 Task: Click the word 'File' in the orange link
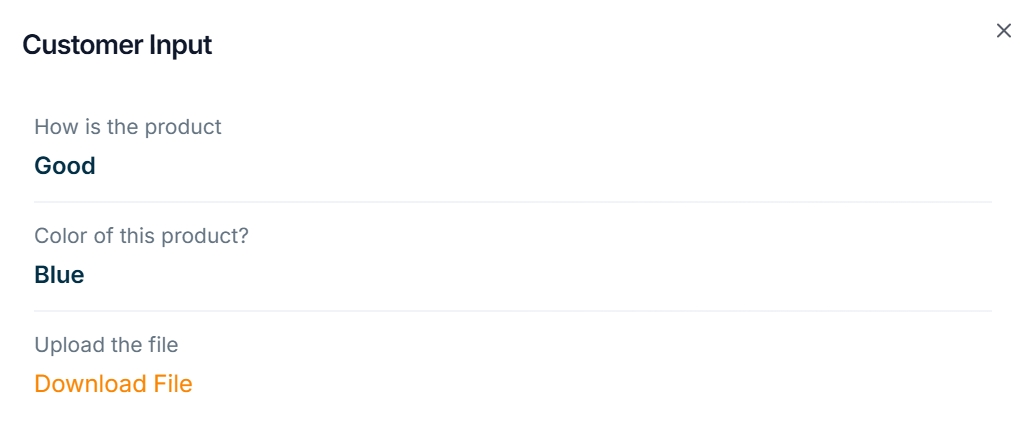point(172,384)
